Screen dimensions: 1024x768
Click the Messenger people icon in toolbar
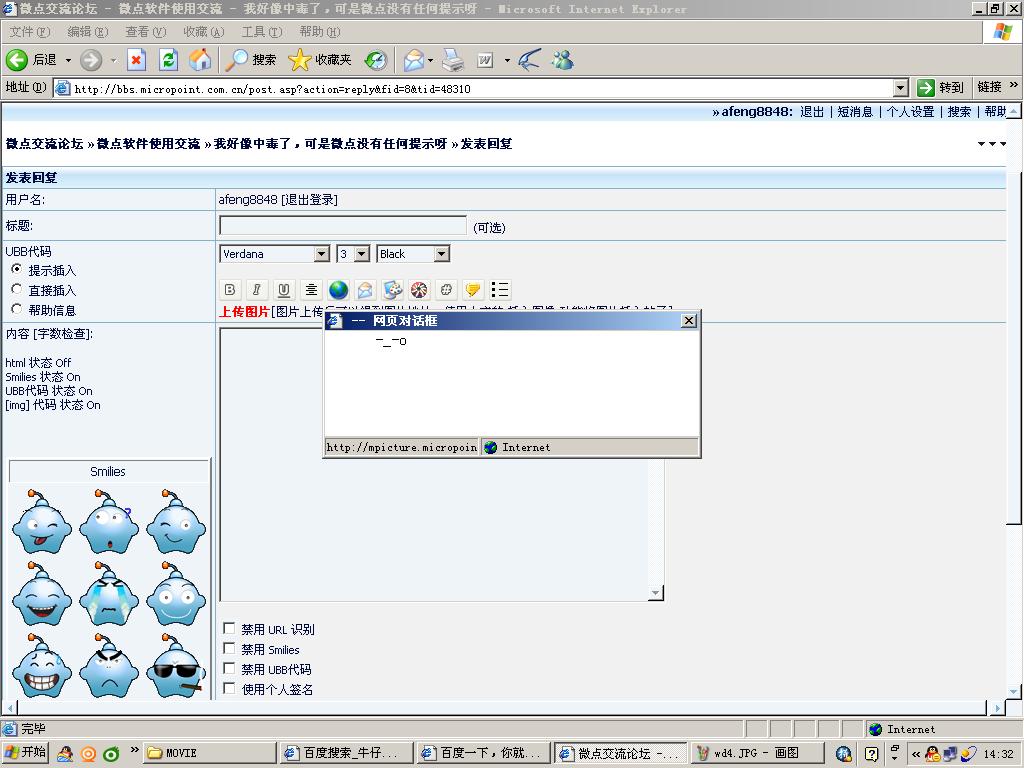(562, 60)
